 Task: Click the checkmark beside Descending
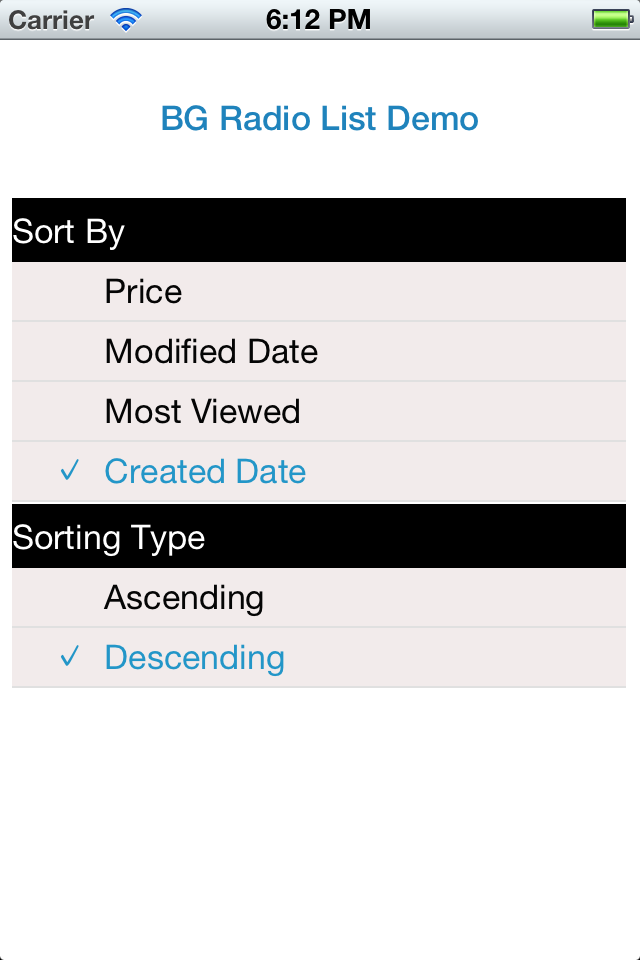click(69, 657)
